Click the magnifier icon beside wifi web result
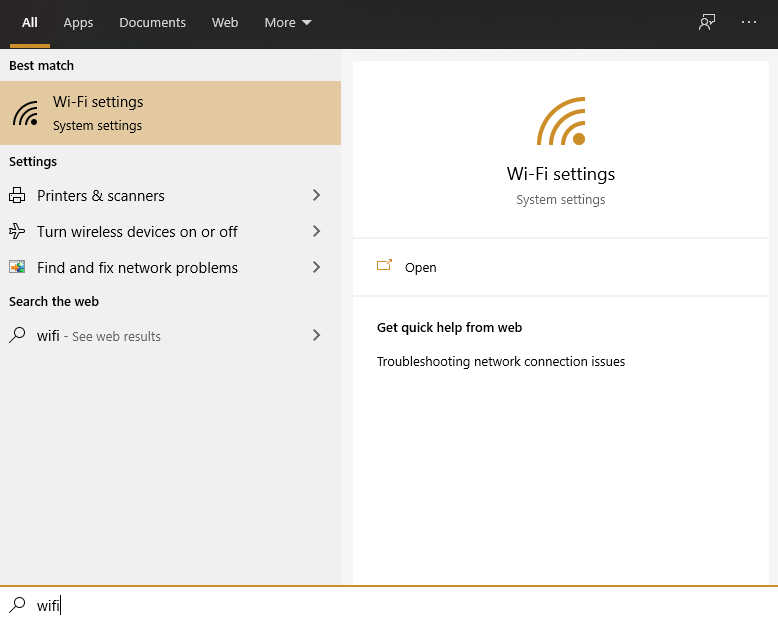The width and height of the screenshot is (778, 618). [x=17, y=336]
